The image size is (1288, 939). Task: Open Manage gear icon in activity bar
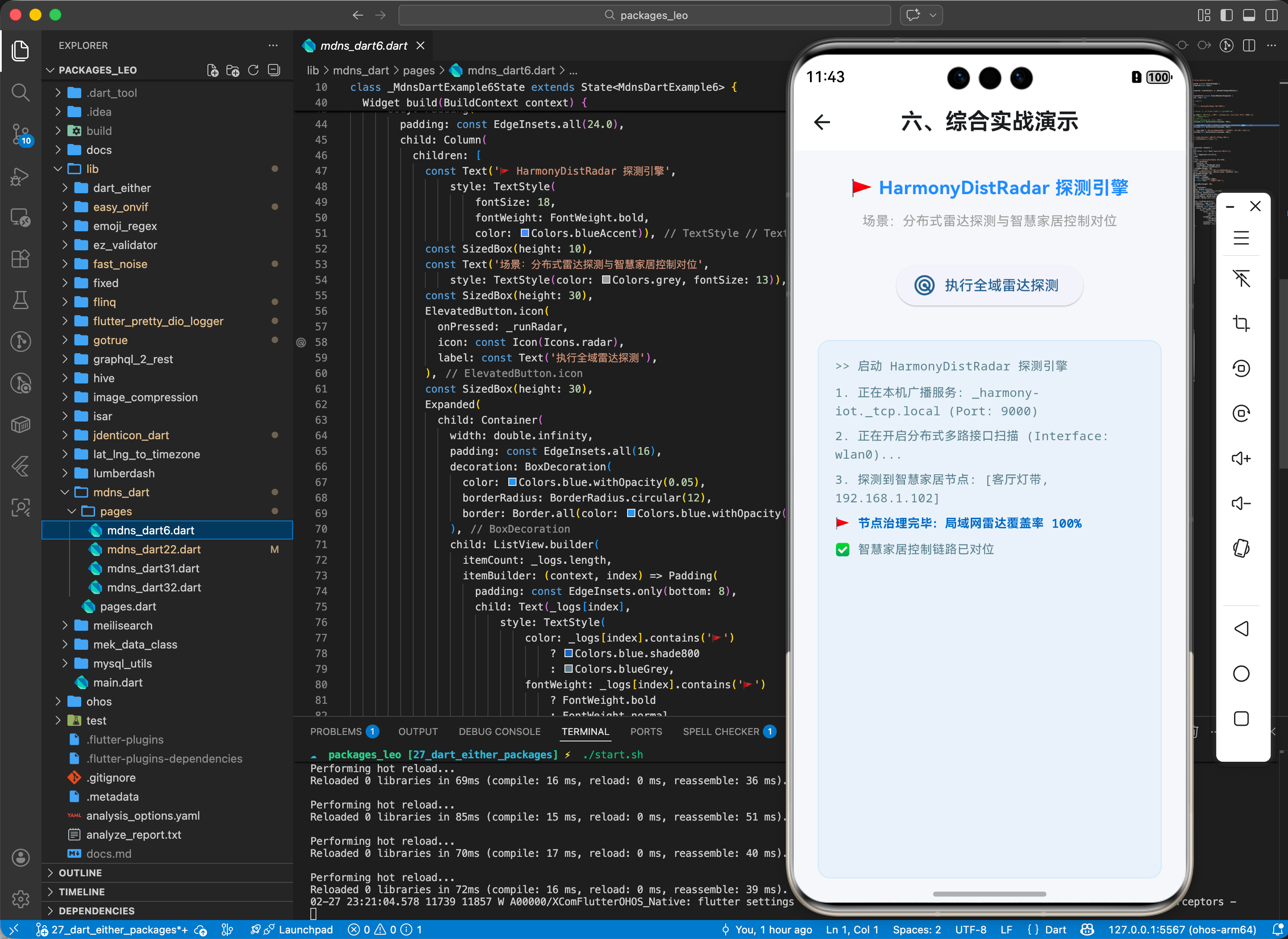pos(20,899)
